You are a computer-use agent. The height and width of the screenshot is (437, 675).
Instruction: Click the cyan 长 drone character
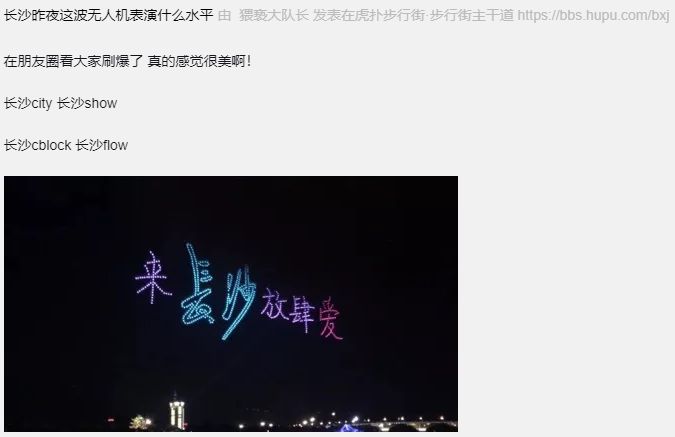coord(198,285)
